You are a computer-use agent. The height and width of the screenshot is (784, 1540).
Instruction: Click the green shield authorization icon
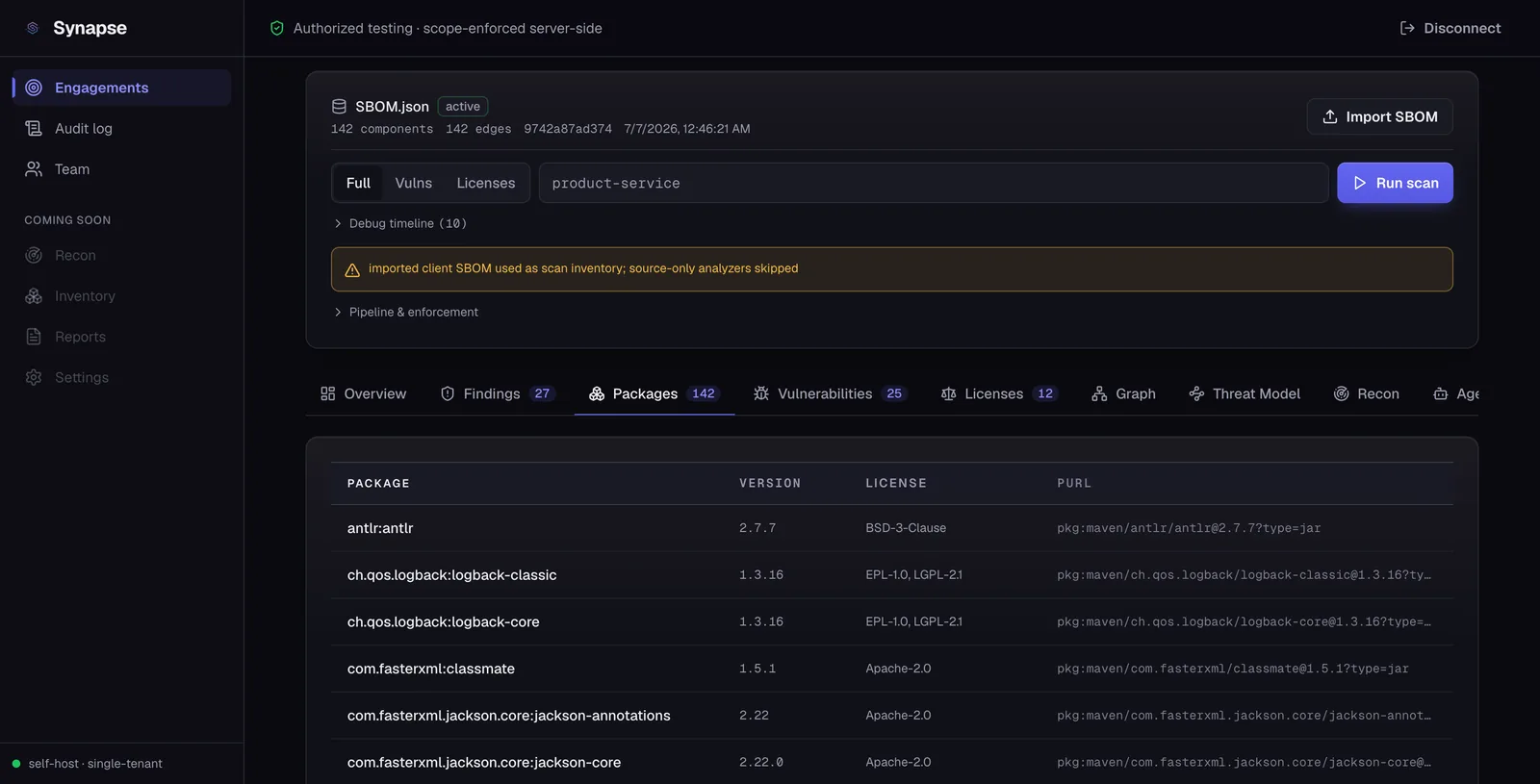click(277, 29)
